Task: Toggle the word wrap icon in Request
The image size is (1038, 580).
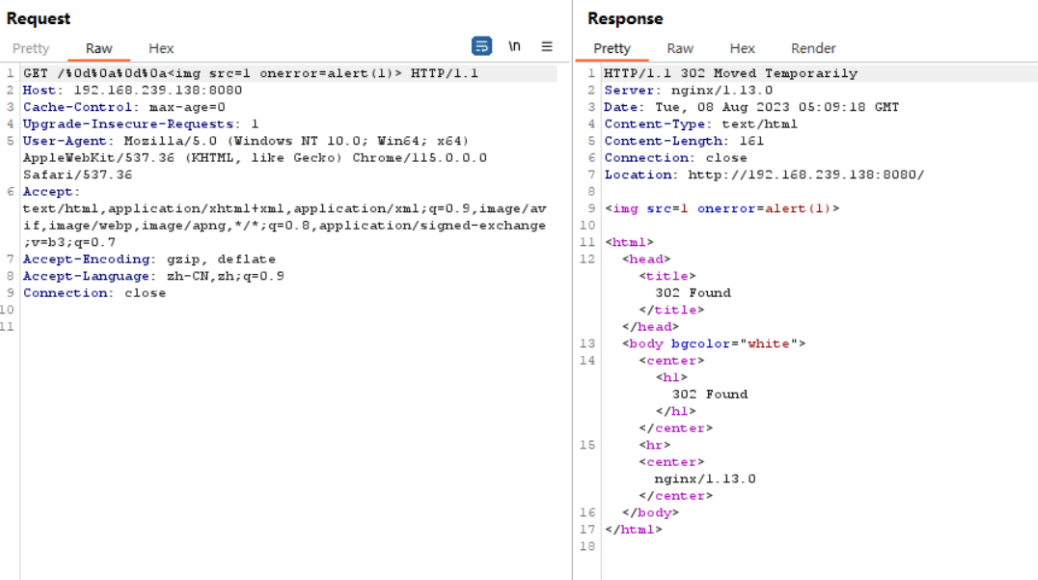Action: (481, 46)
